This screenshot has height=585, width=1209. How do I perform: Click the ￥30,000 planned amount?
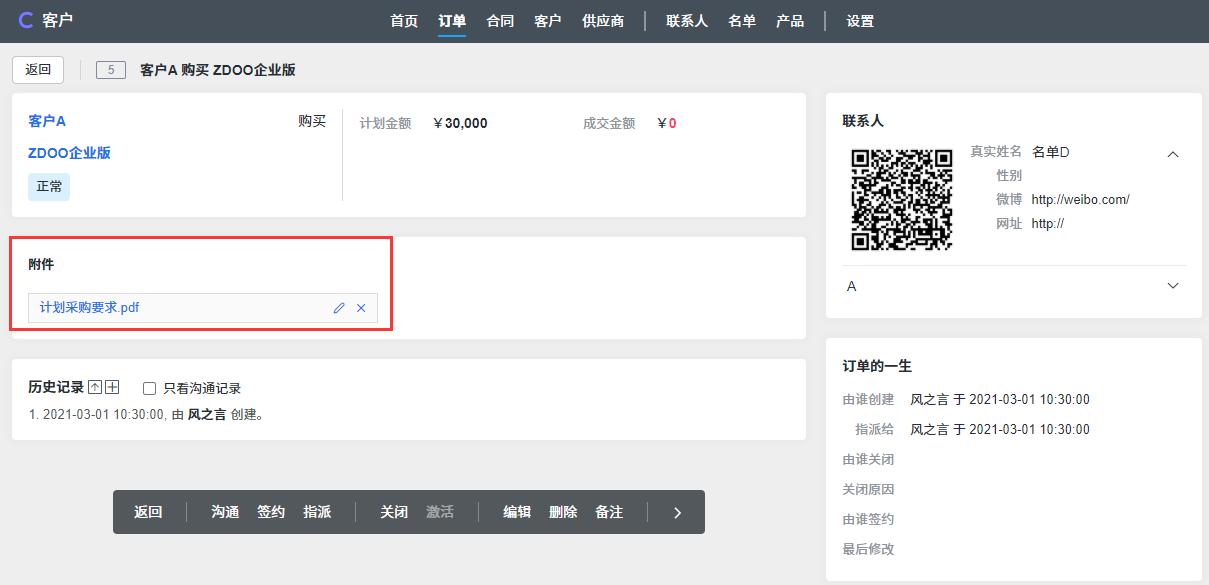pos(460,123)
